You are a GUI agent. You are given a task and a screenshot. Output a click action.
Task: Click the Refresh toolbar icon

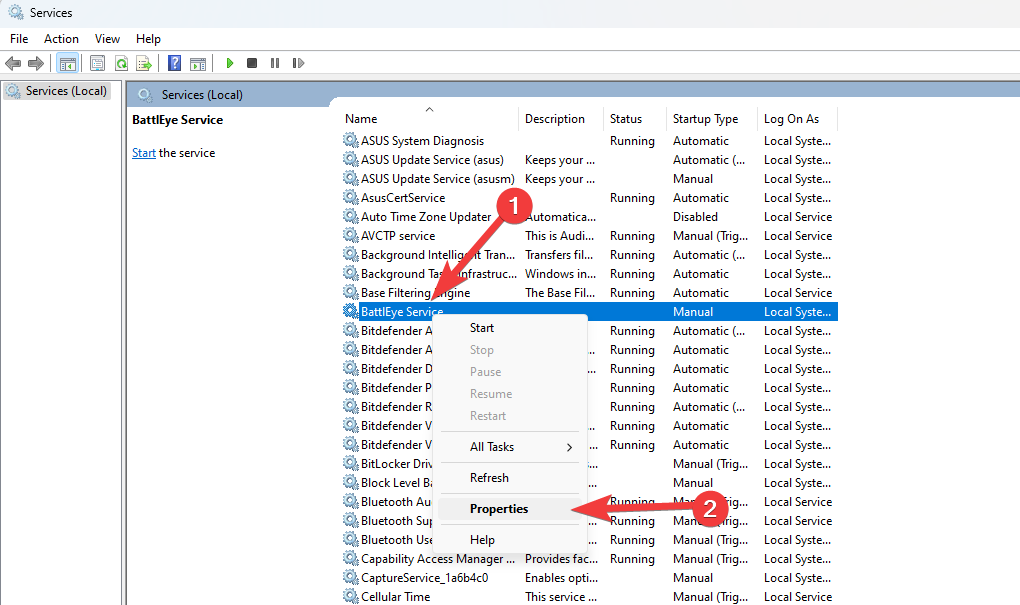coord(121,63)
